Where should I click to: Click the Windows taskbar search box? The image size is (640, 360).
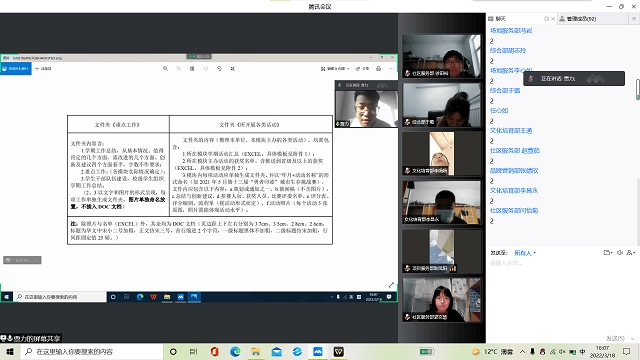tap(91, 351)
